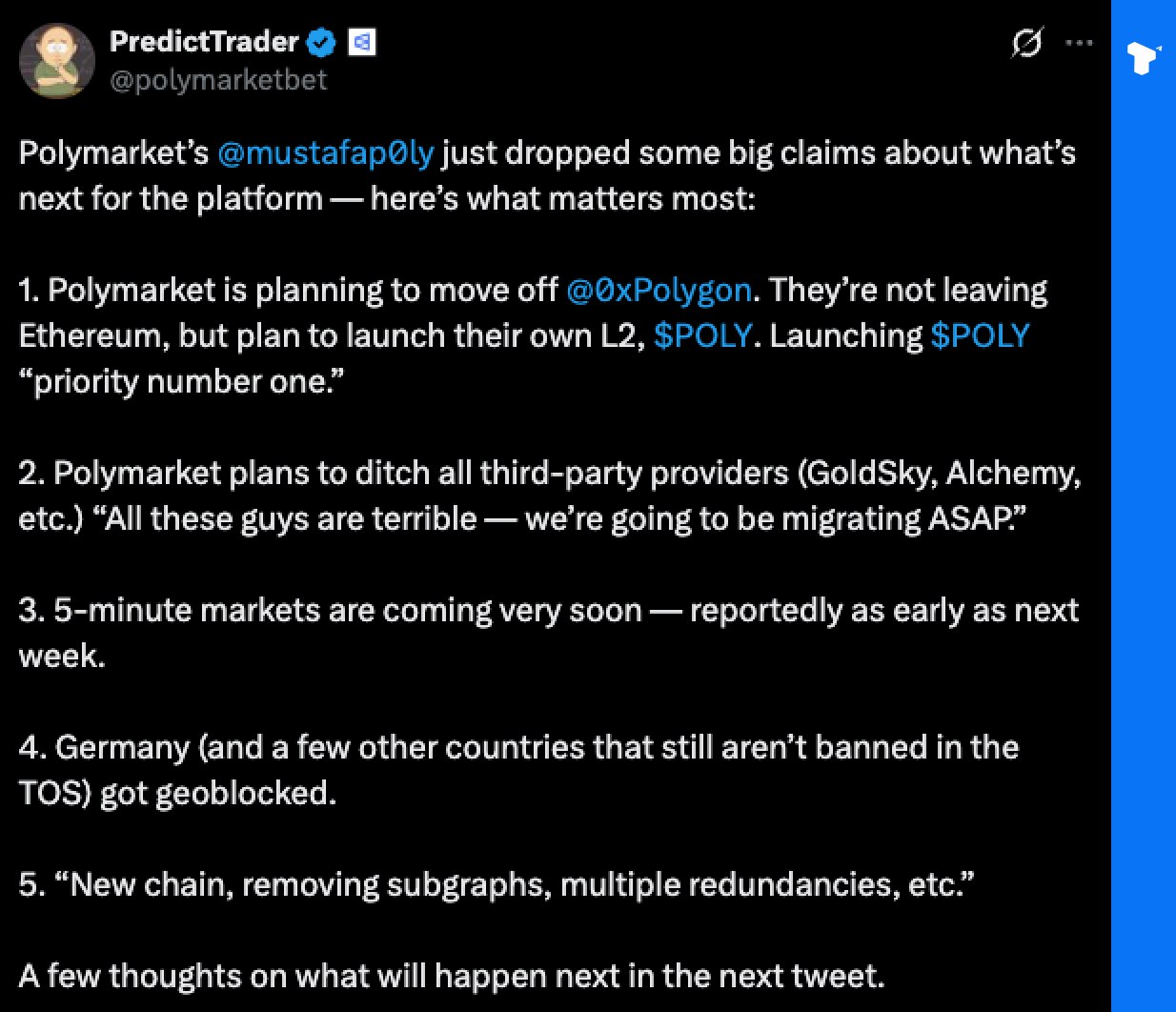This screenshot has width=1176, height=1012.
Task: Click the blue verified checkmark badge
Action: [320, 41]
